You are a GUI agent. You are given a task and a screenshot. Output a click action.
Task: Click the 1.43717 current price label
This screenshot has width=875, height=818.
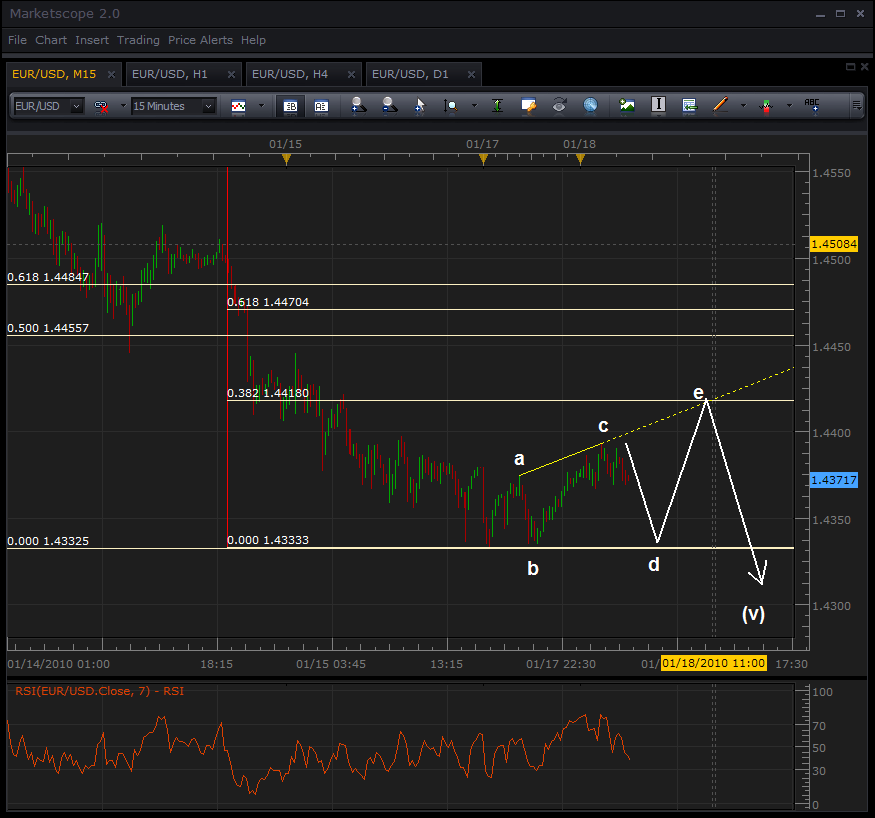click(x=833, y=480)
